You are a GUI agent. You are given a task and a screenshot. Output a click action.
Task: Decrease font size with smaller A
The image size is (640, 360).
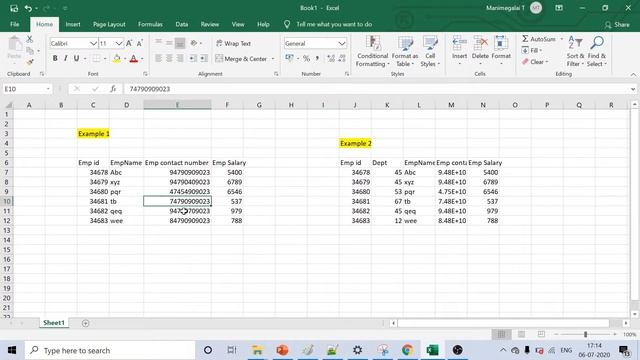140,43
